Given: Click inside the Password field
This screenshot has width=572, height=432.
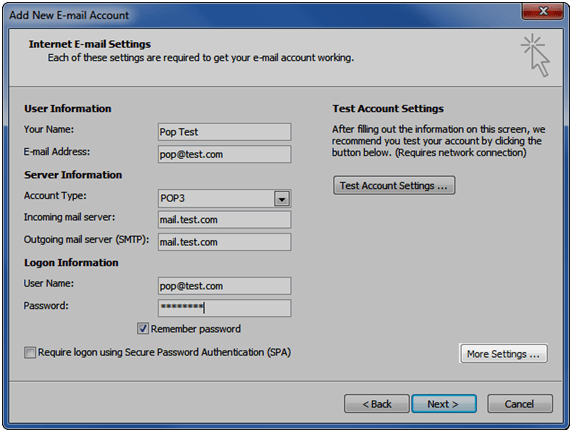Looking at the screenshot, I should (x=224, y=308).
